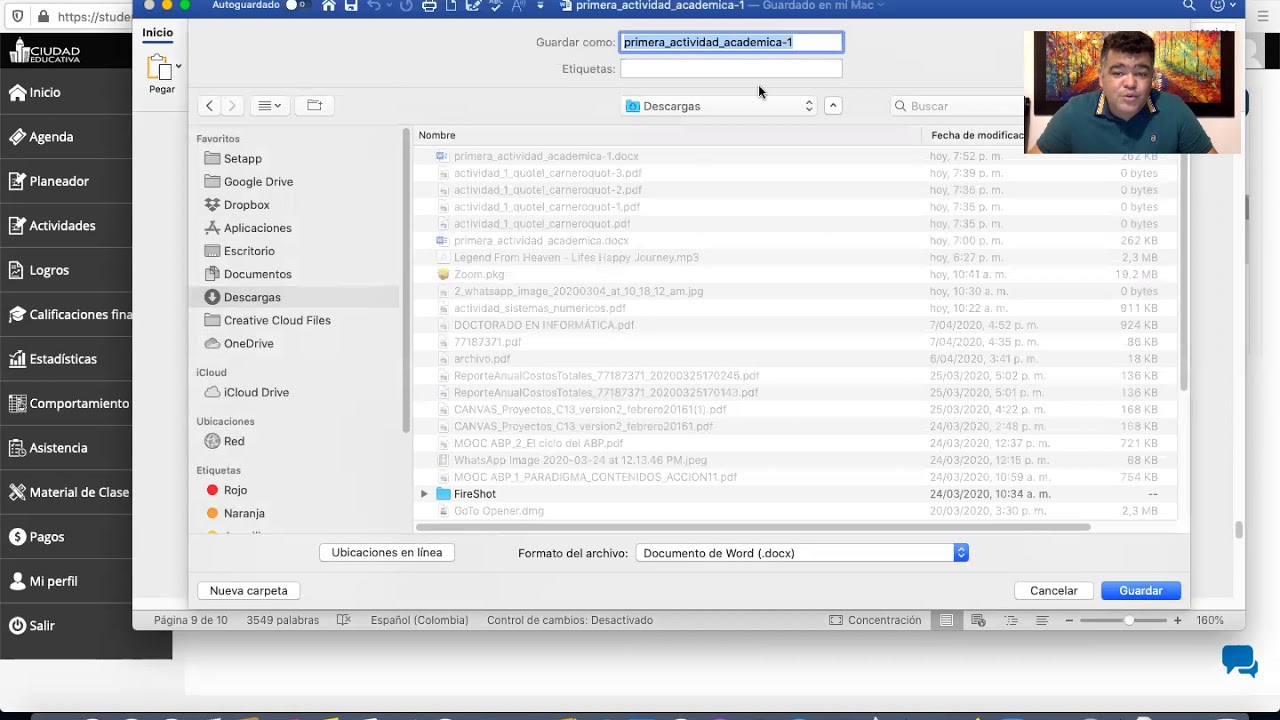Open the Formato del archivo dropdown

pyautogui.click(x=802, y=553)
